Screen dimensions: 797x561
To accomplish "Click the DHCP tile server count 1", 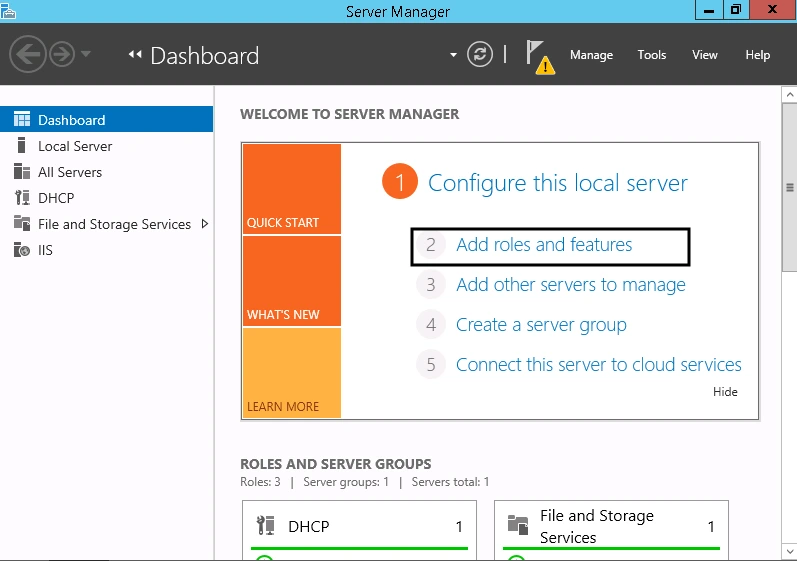I will click(x=459, y=527).
